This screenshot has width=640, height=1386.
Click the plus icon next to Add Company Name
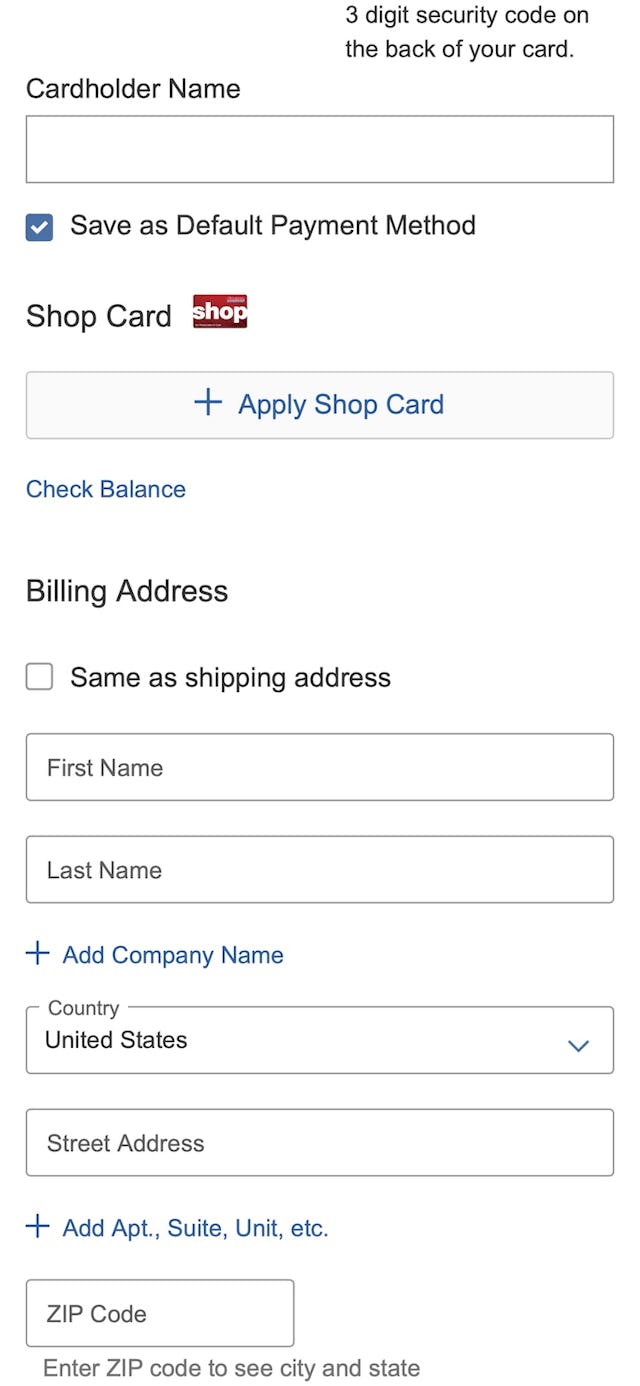(36, 953)
